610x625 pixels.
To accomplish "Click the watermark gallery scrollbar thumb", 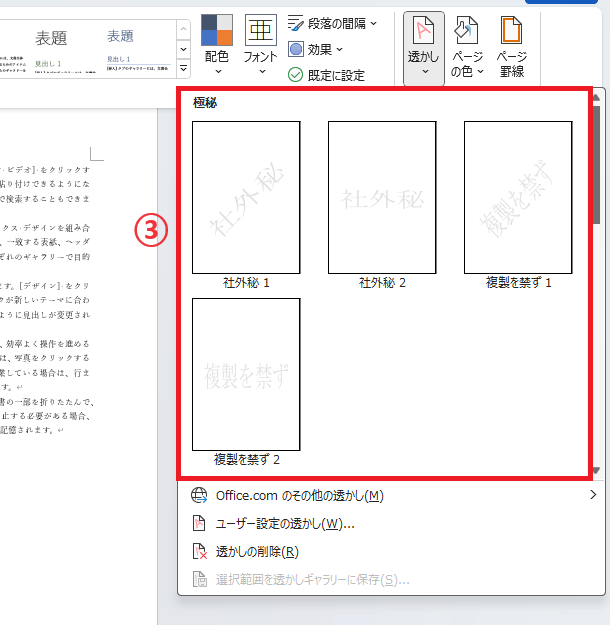I will (x=596, y=164).
